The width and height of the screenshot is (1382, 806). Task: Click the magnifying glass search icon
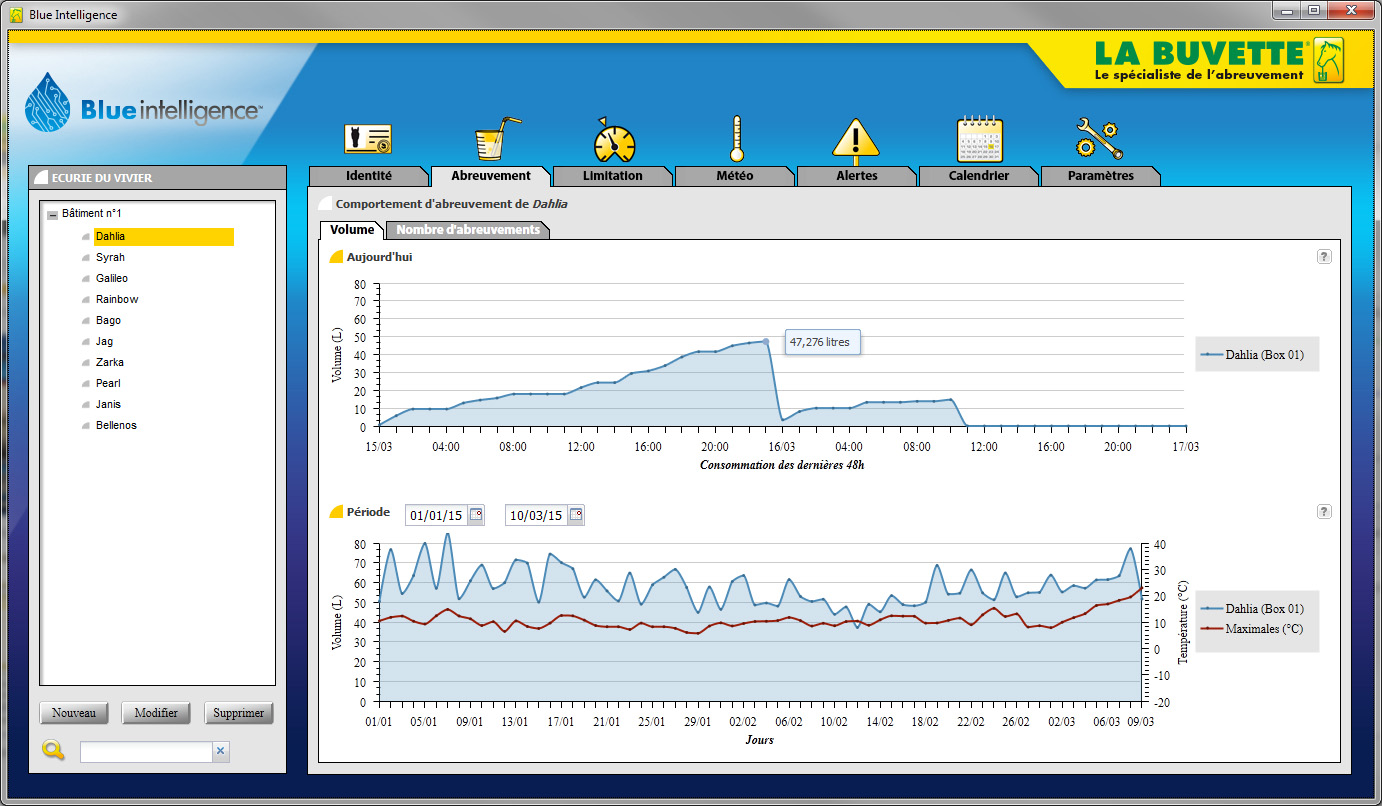(53, 750)
